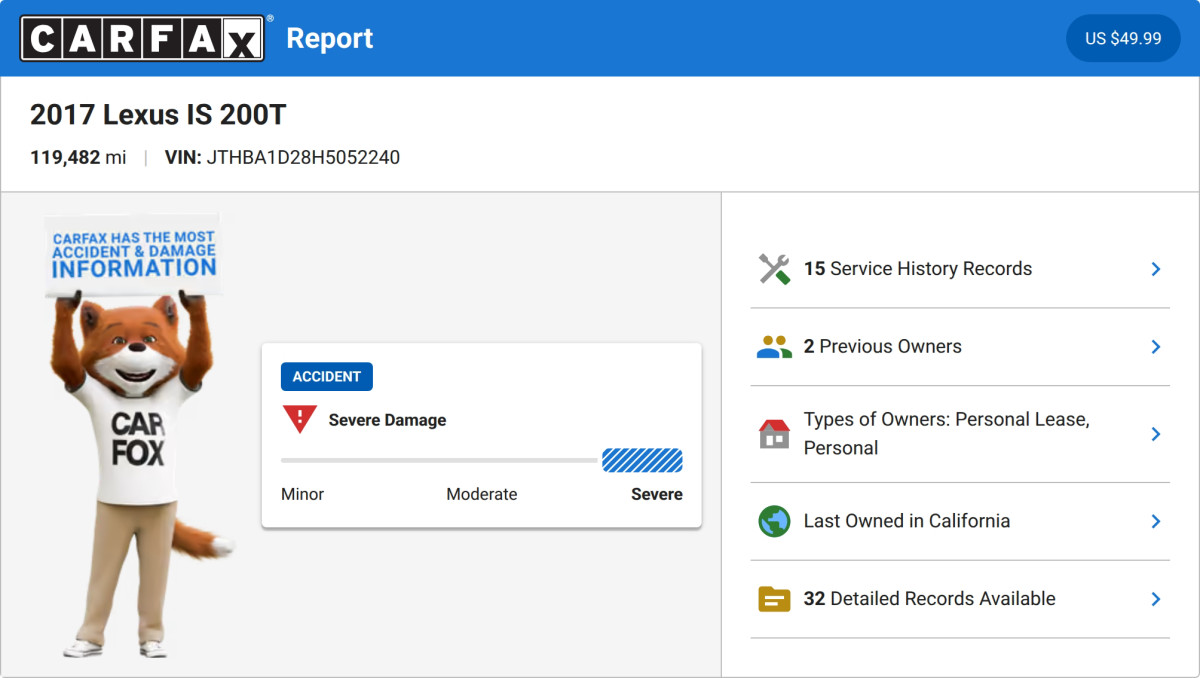Click the '119,482 mi' mileage text
This screenshot has width=1200, height=678.
click(x=78, y=157)
